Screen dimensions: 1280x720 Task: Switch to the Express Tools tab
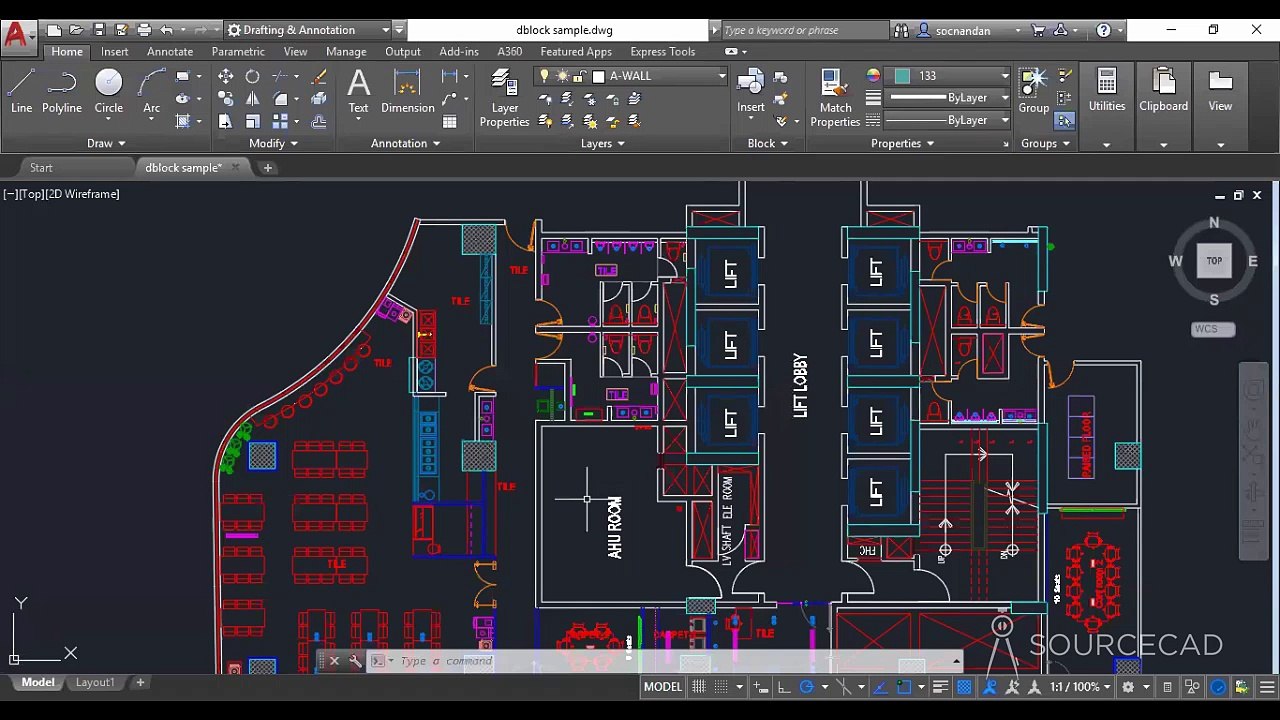pyautogui.click(x=662, y=51)
